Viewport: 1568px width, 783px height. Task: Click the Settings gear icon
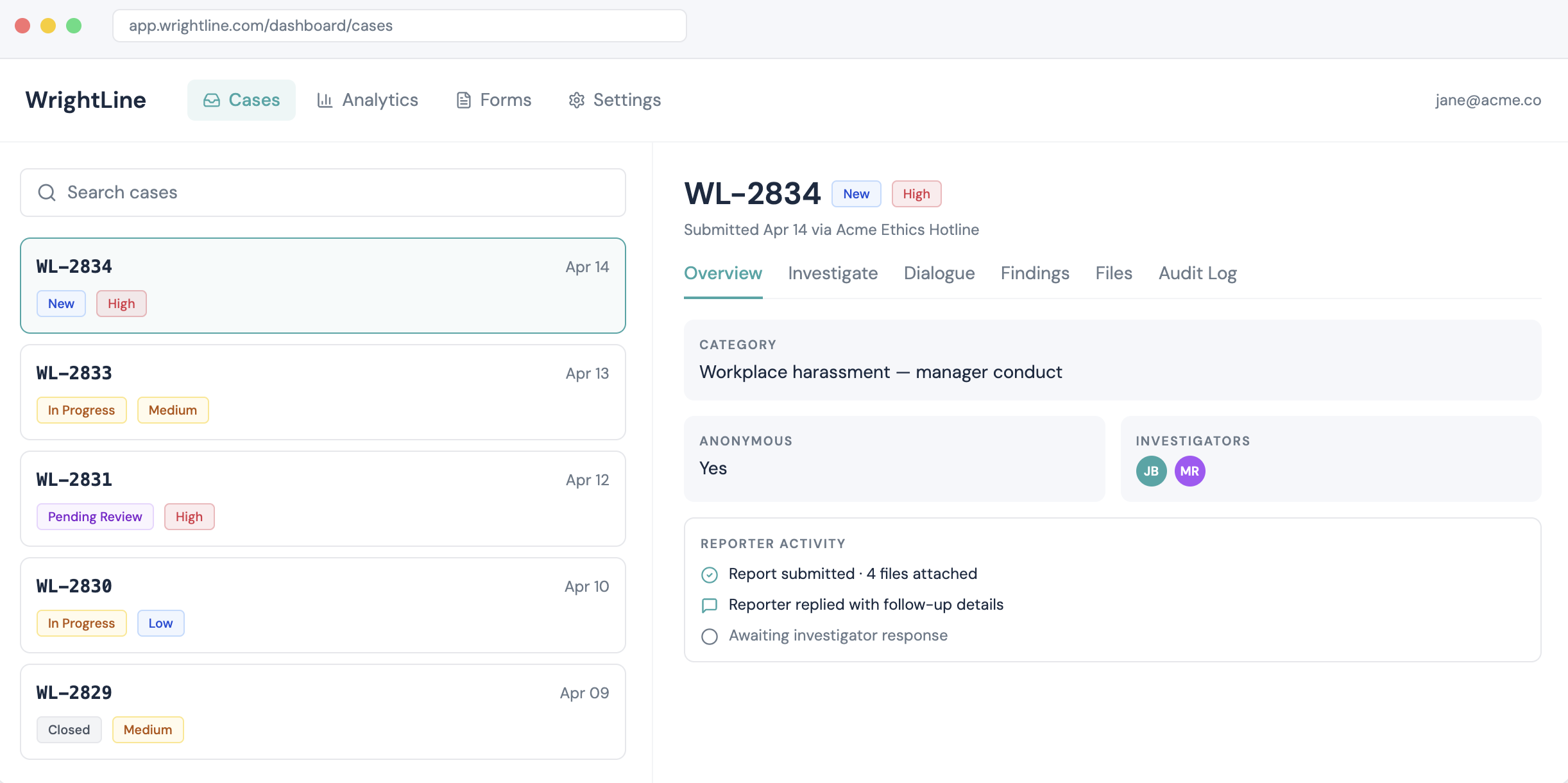click(x=577, y=100)
